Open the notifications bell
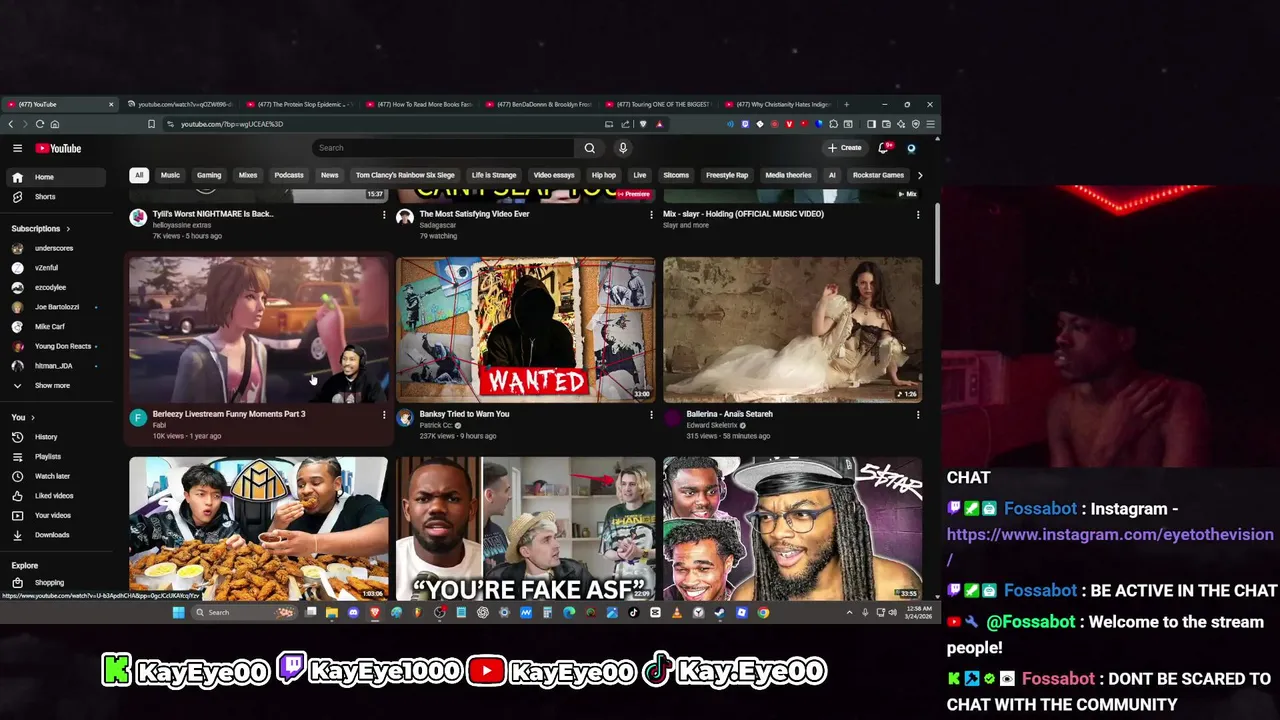Screen dimensions: 1280x720 point(883,148)
